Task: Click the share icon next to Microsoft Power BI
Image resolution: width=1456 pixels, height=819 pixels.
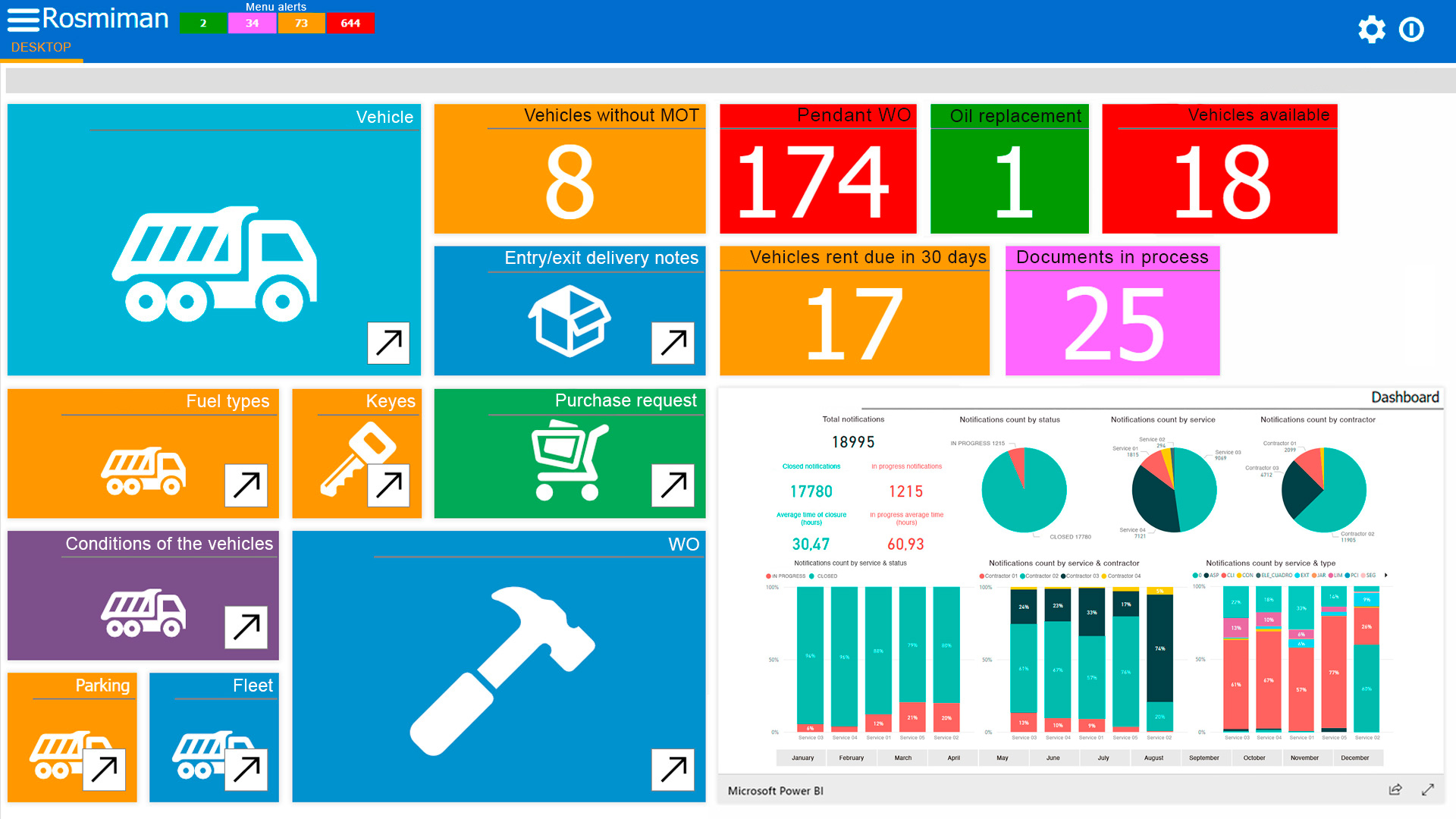Action: coord(1395,789)
